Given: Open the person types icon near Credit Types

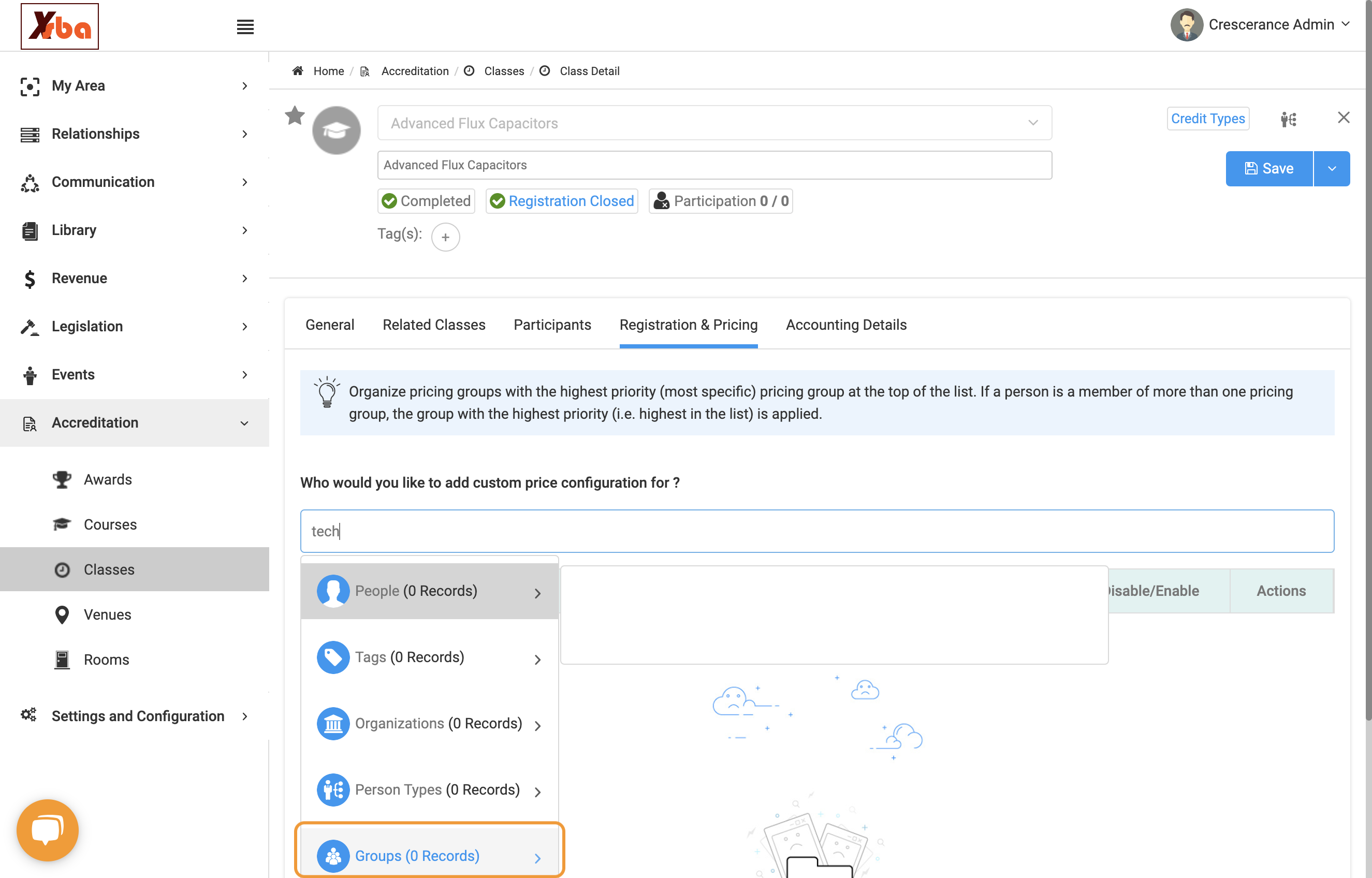Looking at the screenshot, I should 1289,119.
